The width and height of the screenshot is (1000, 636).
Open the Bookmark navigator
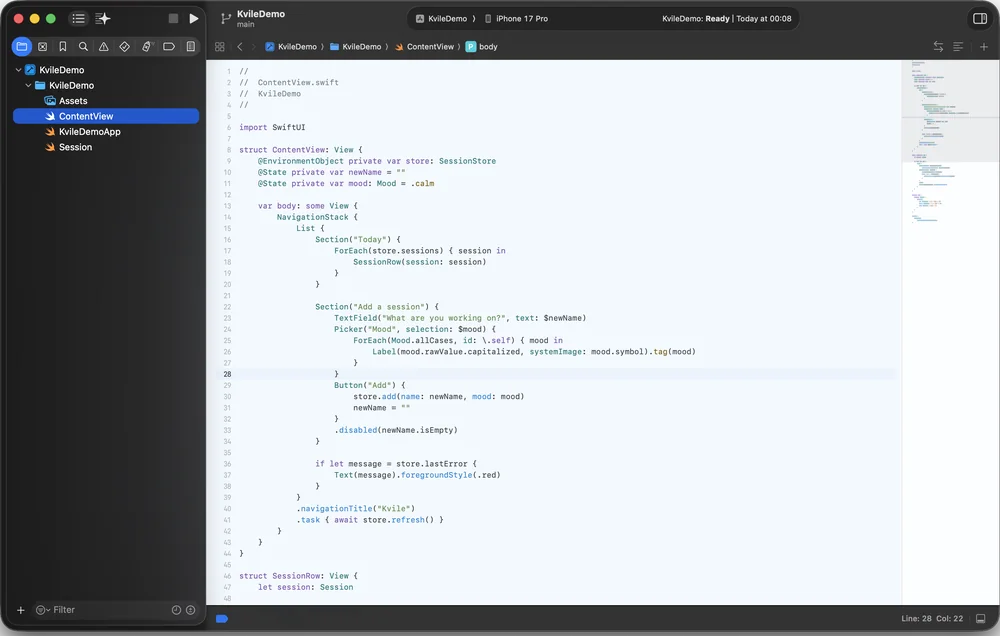[62, 47]
